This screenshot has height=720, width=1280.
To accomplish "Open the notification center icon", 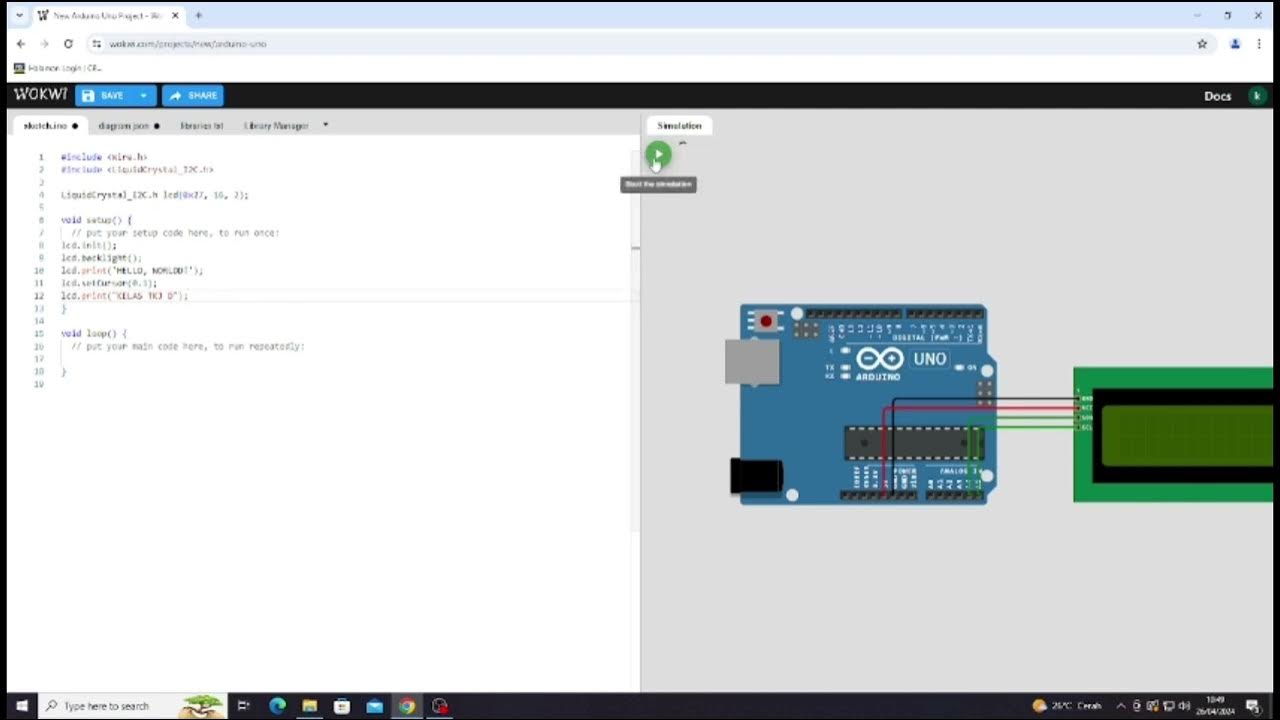I will (1253, 706).
